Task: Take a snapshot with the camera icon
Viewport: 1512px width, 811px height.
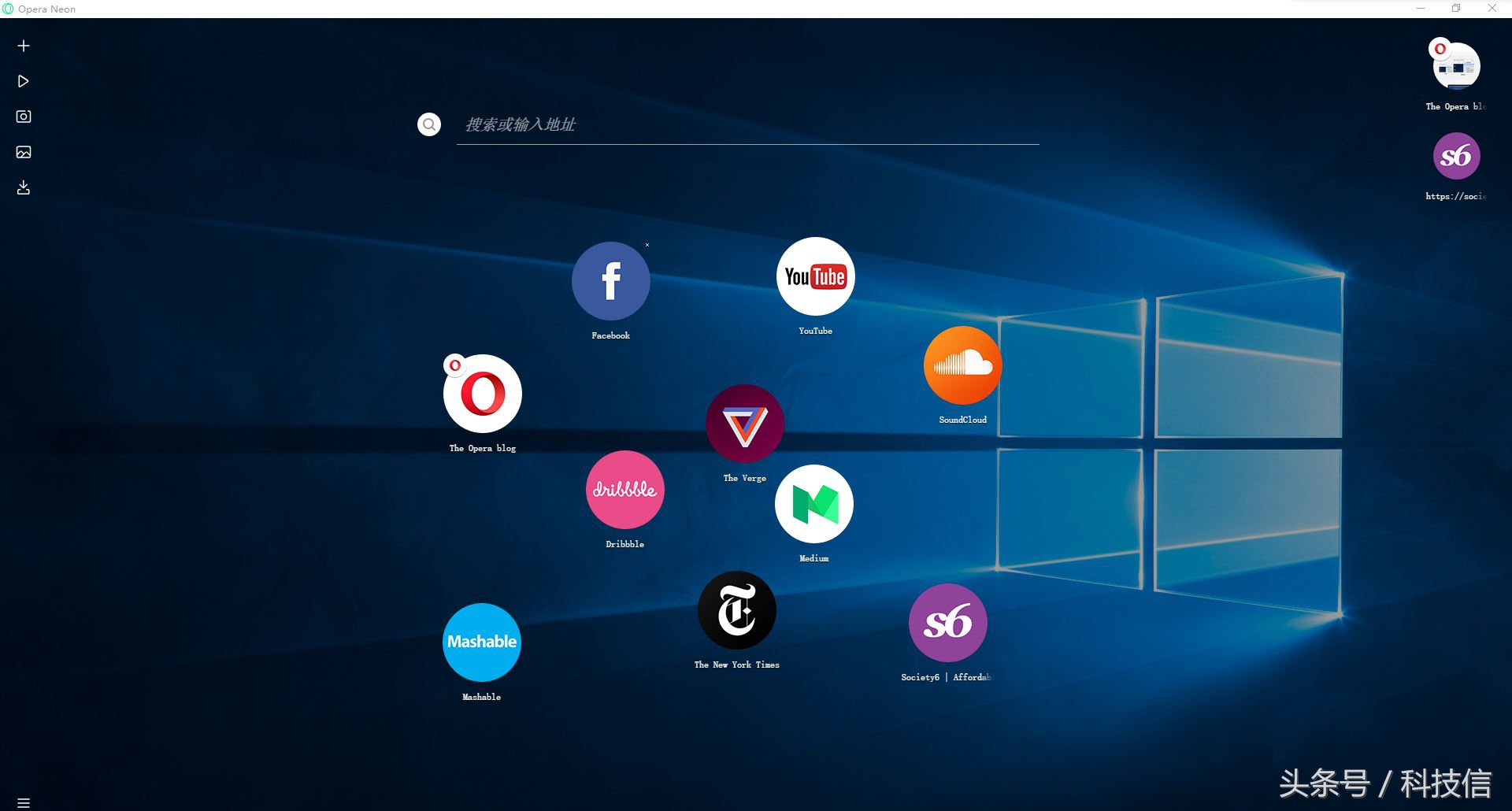Action: click(24, 117)
